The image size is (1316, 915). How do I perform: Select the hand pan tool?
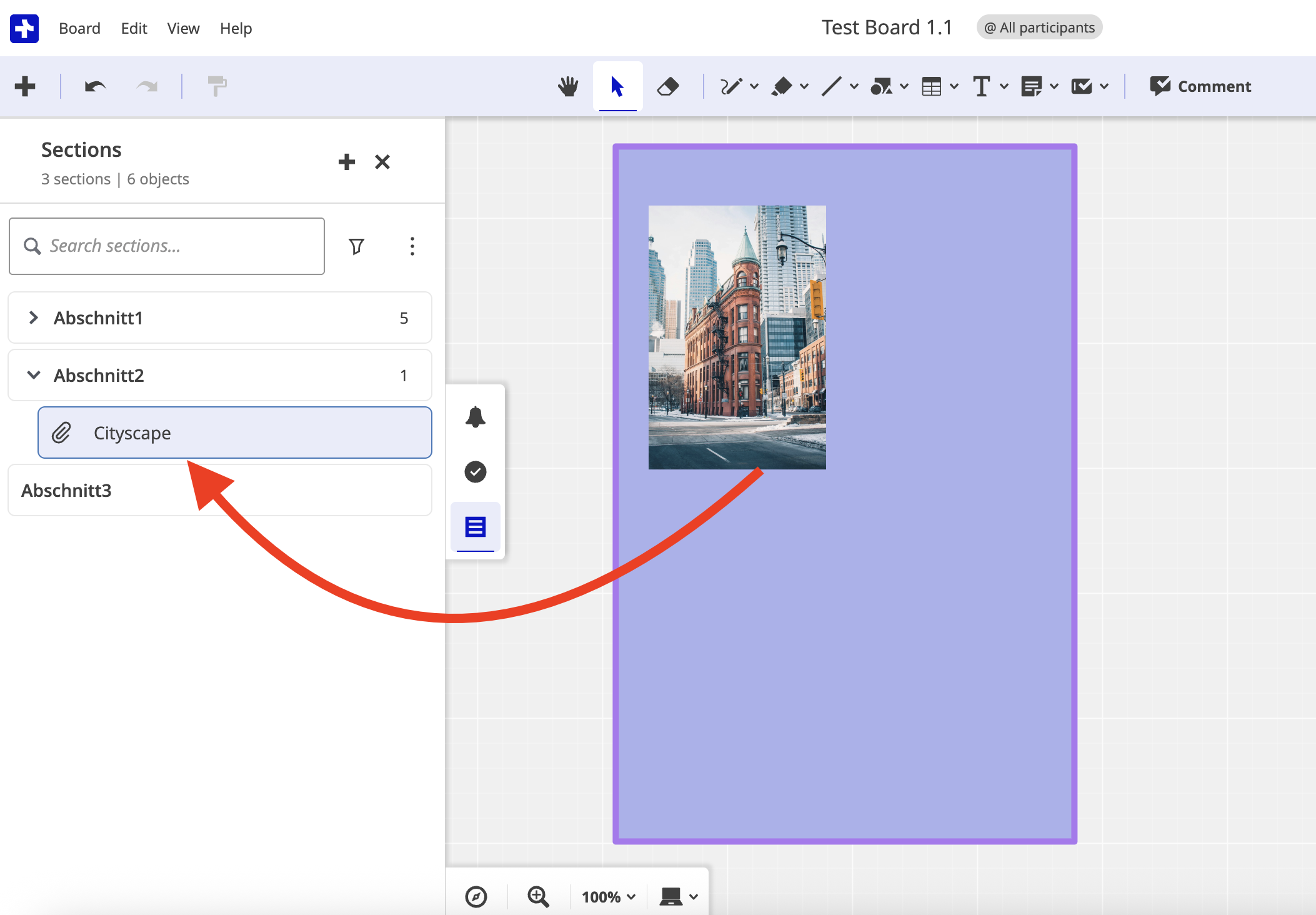(x=568, y=86)
